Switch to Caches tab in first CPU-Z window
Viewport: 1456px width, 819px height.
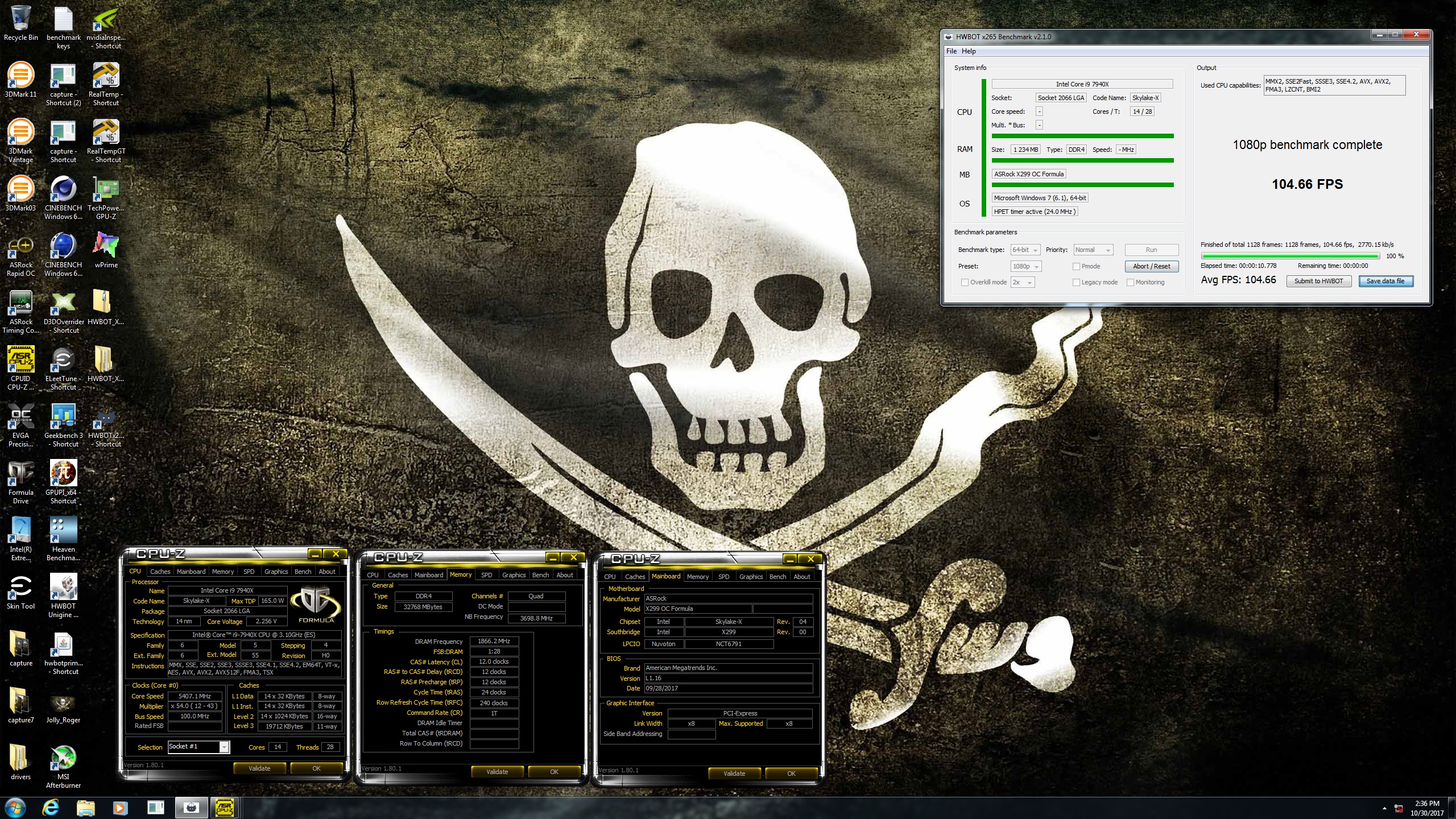click(160, 572)
